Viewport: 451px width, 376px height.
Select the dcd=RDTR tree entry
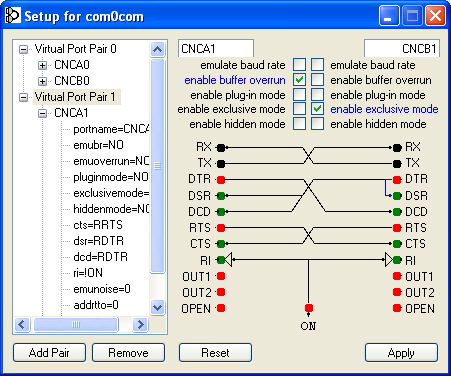100,257
